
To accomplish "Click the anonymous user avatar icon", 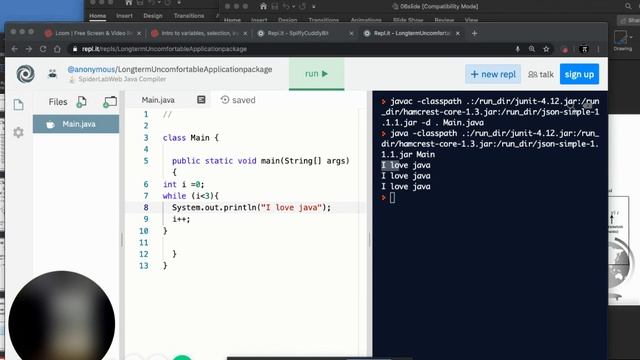I will tap(52, 74).
